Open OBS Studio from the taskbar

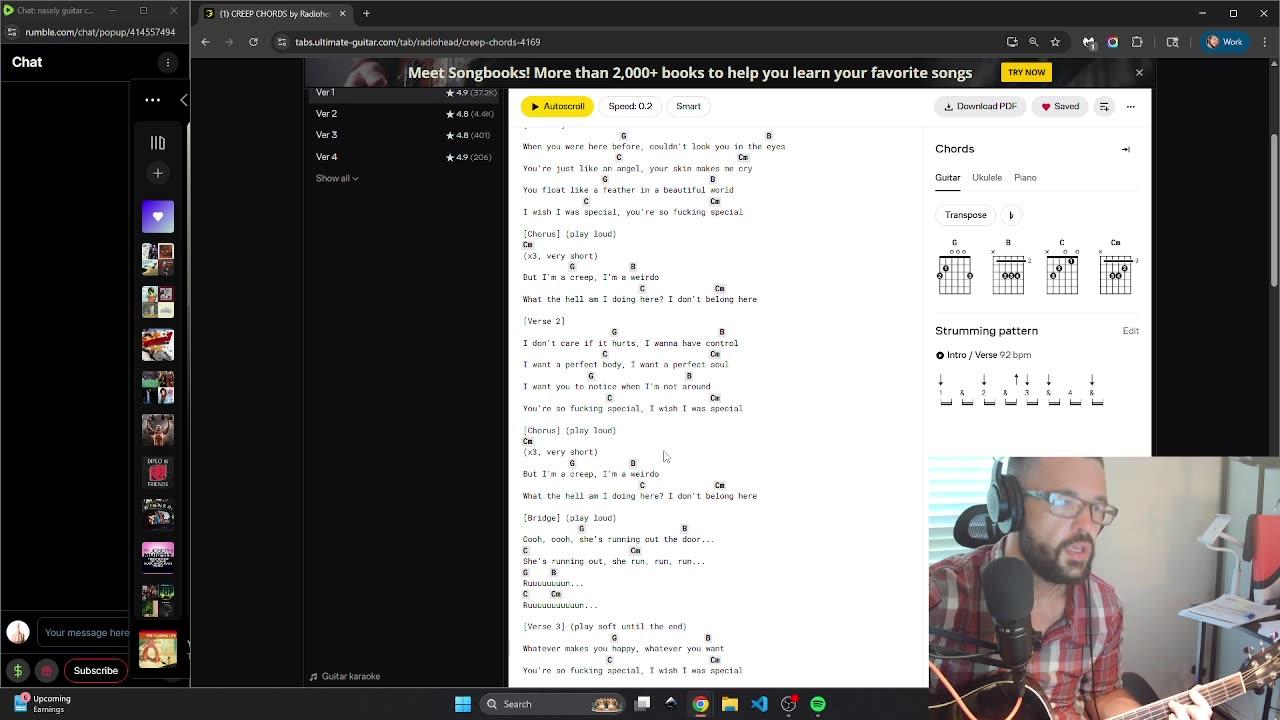(x=789, y=704)
